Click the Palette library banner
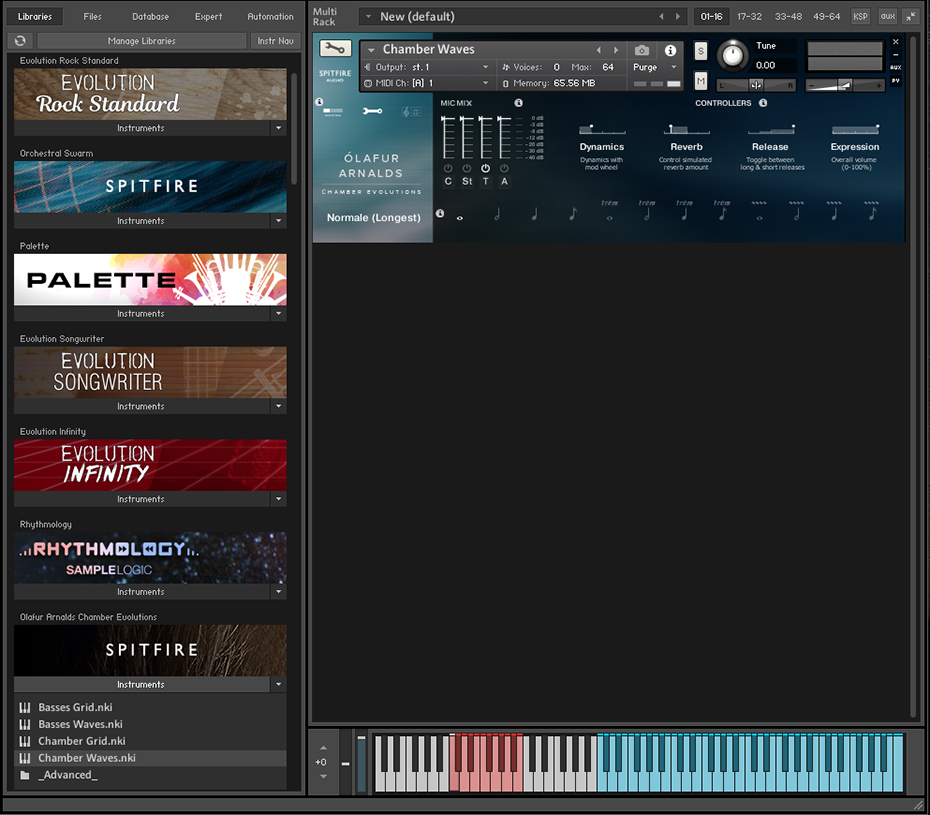The image size is (930, 815). 150,280
